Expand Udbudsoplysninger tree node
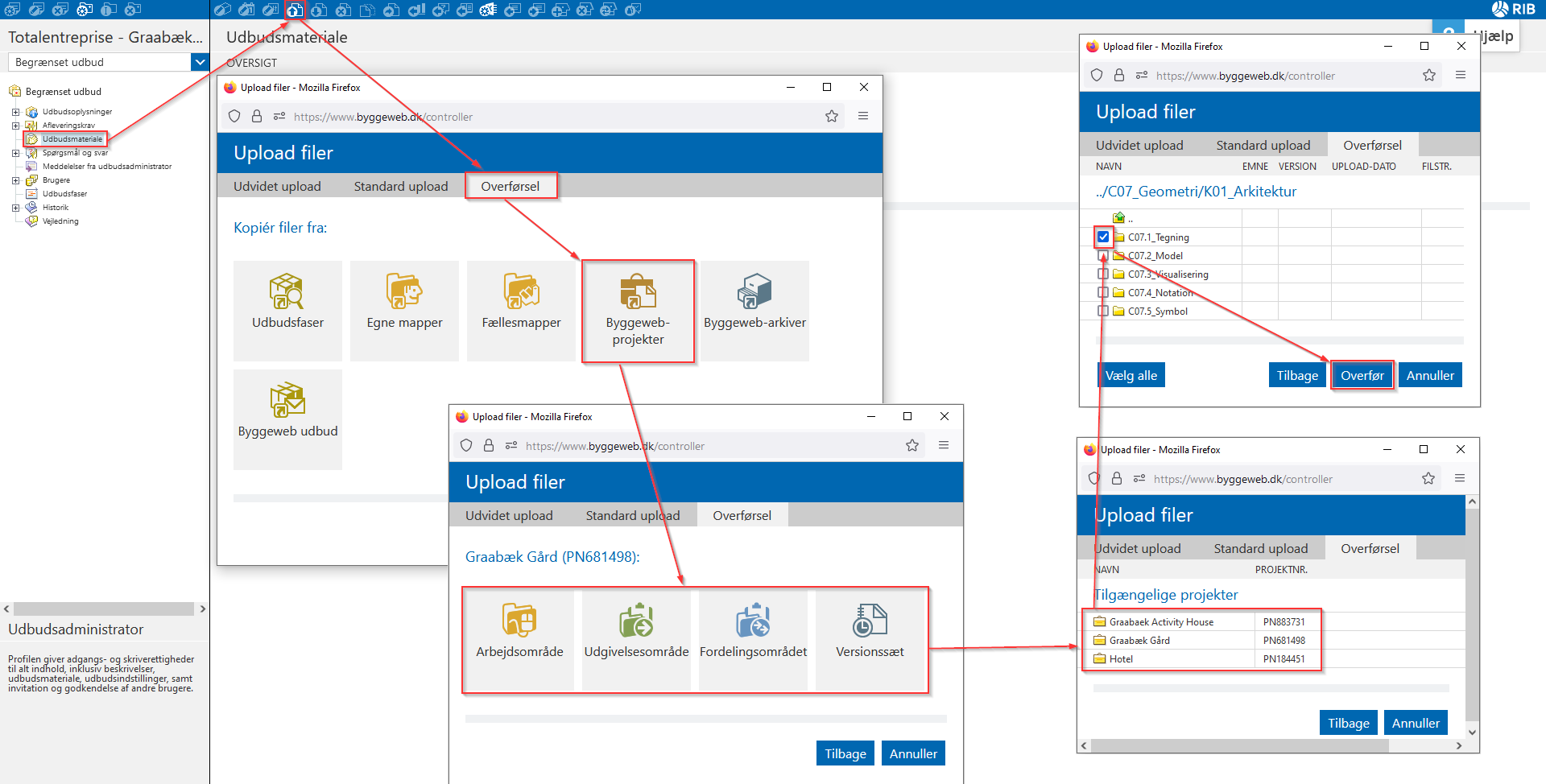 click(x=15, y=112)
